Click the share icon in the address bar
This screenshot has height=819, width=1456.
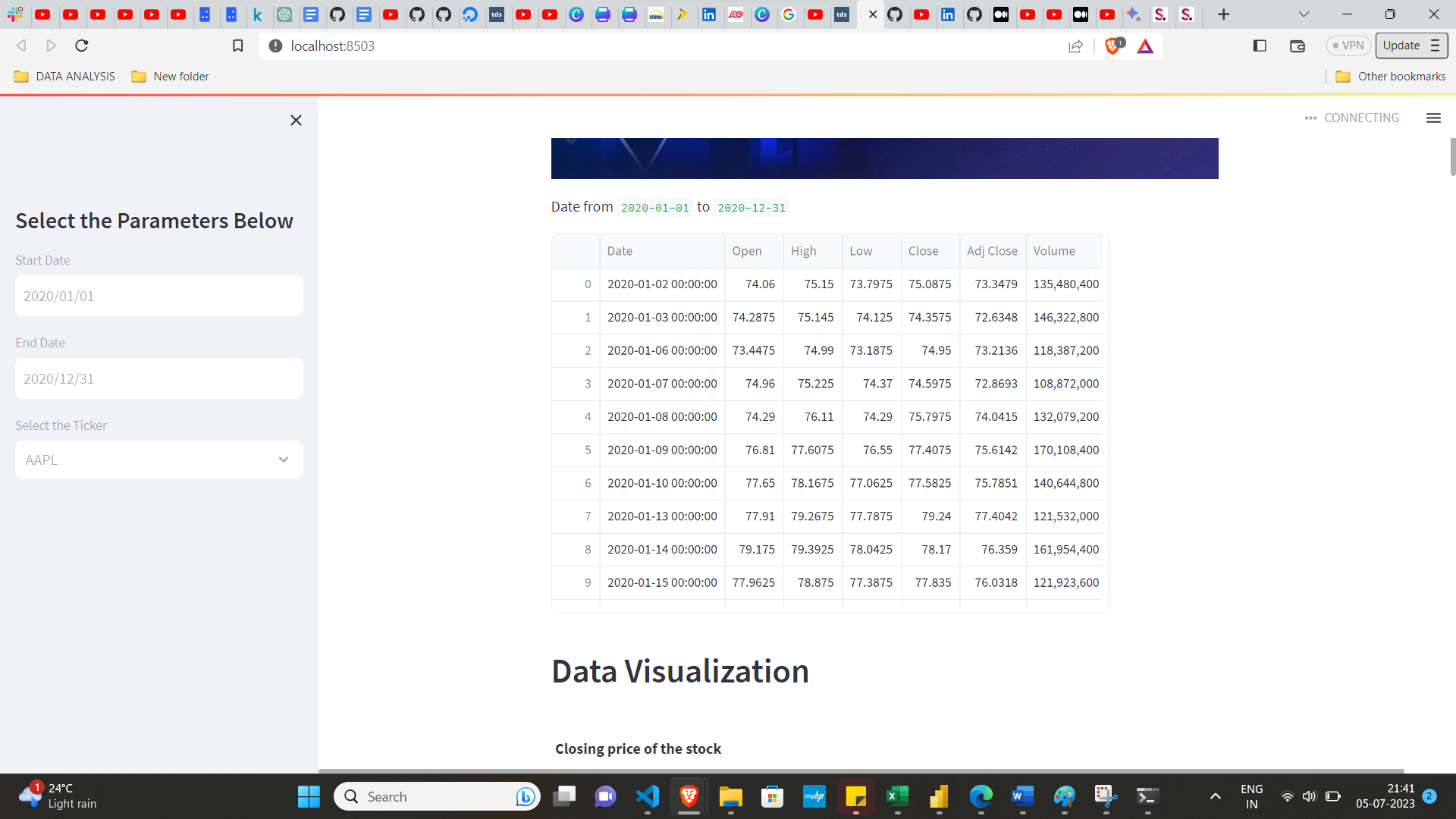tap(1075, 45)
